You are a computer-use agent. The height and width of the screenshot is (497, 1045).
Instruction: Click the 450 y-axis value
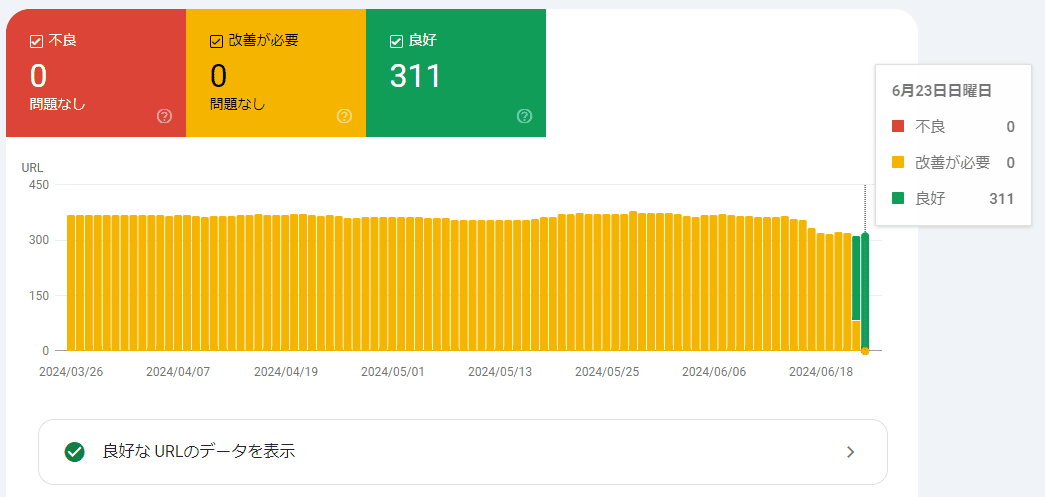point(39,185)
